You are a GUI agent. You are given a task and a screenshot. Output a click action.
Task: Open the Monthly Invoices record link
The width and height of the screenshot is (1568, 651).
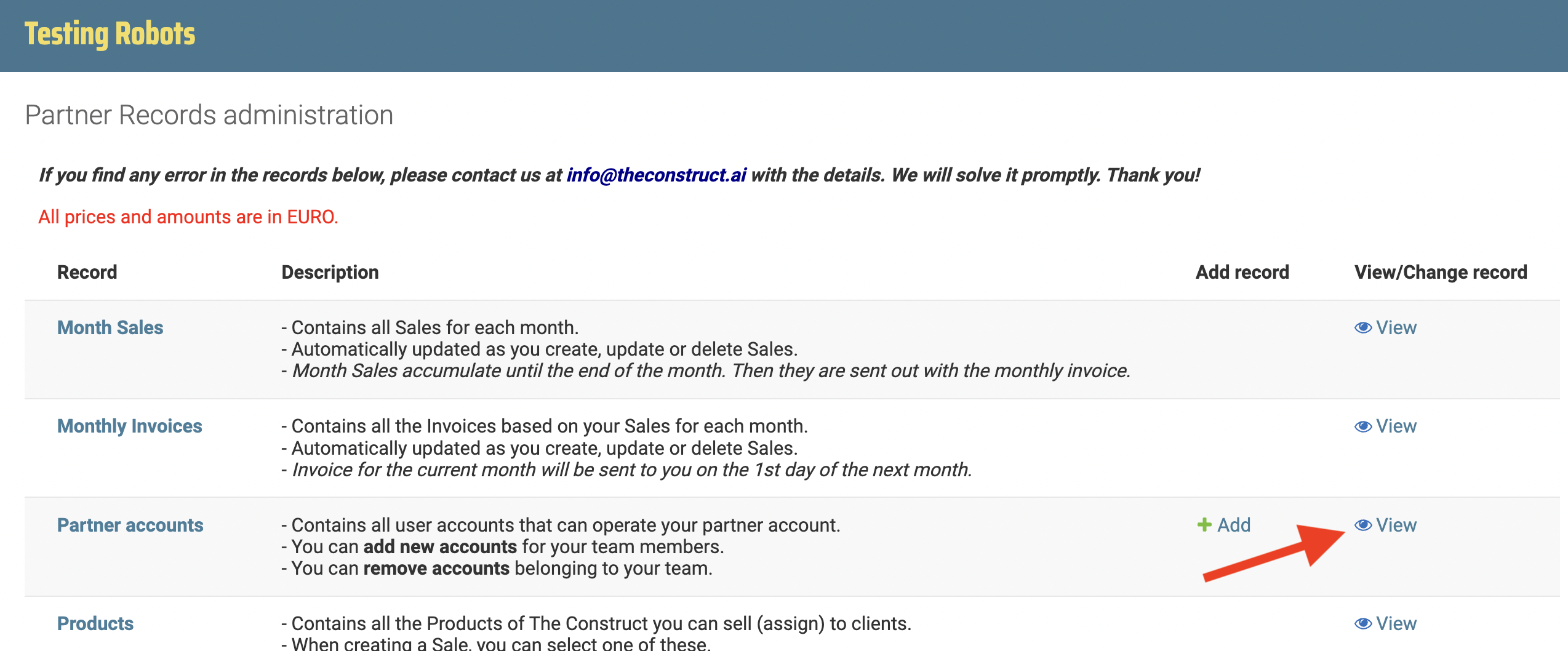pos(129,426)
